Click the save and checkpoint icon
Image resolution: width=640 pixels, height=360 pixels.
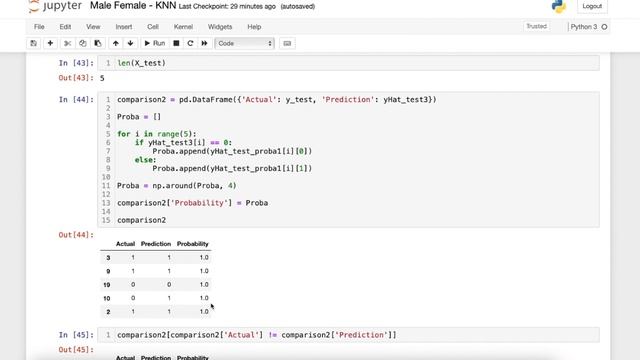pos(33,43)
